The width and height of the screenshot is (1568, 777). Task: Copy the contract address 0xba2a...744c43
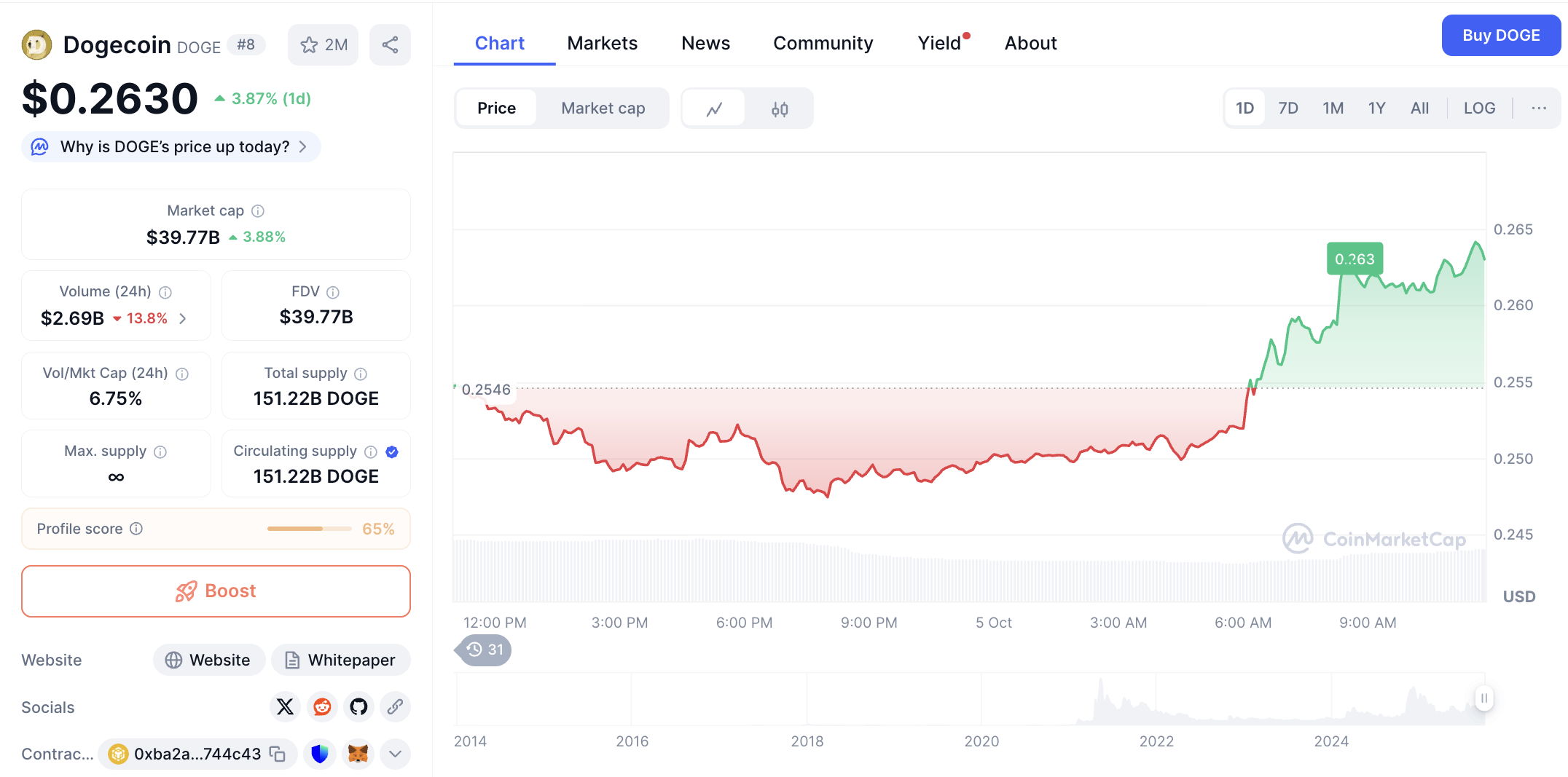278,754
